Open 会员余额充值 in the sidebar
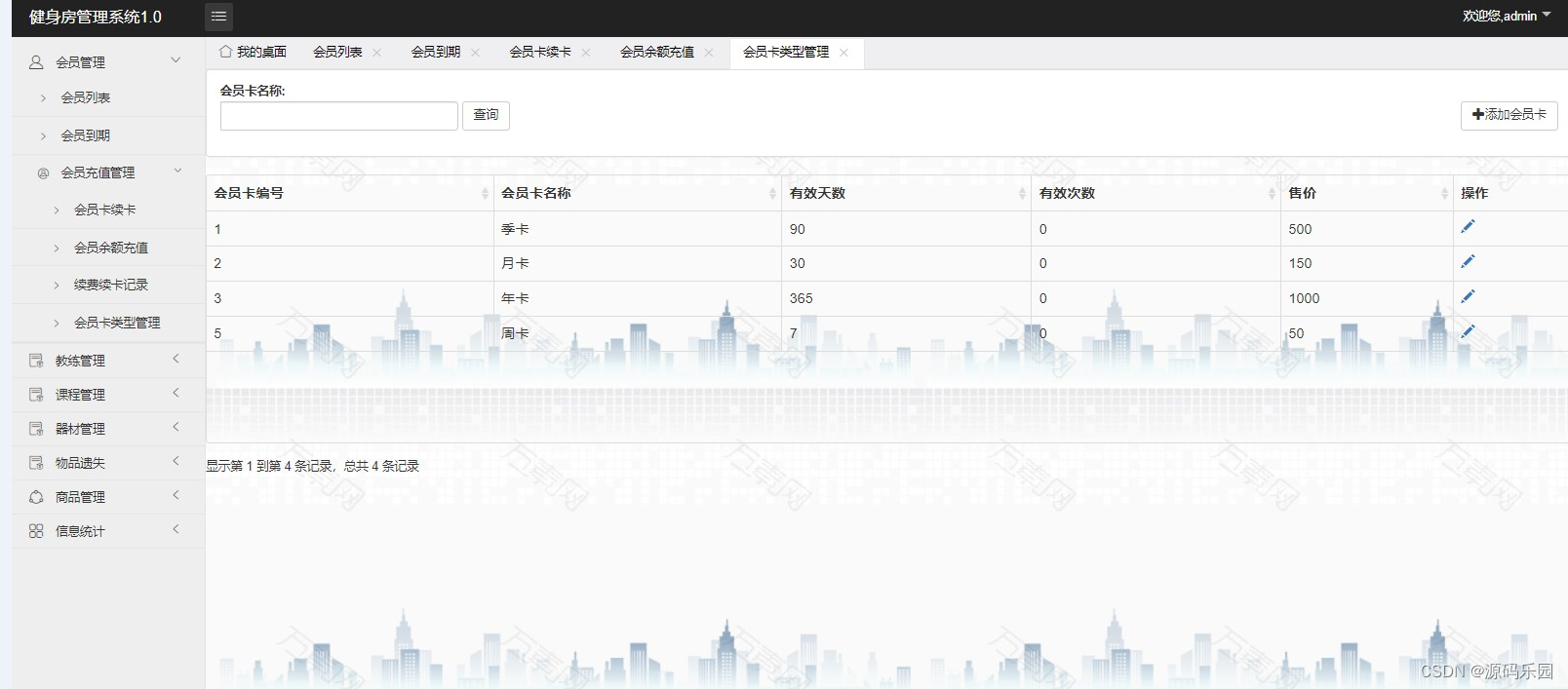Screen dimensions: 1568x689 (x=111, y=248)
